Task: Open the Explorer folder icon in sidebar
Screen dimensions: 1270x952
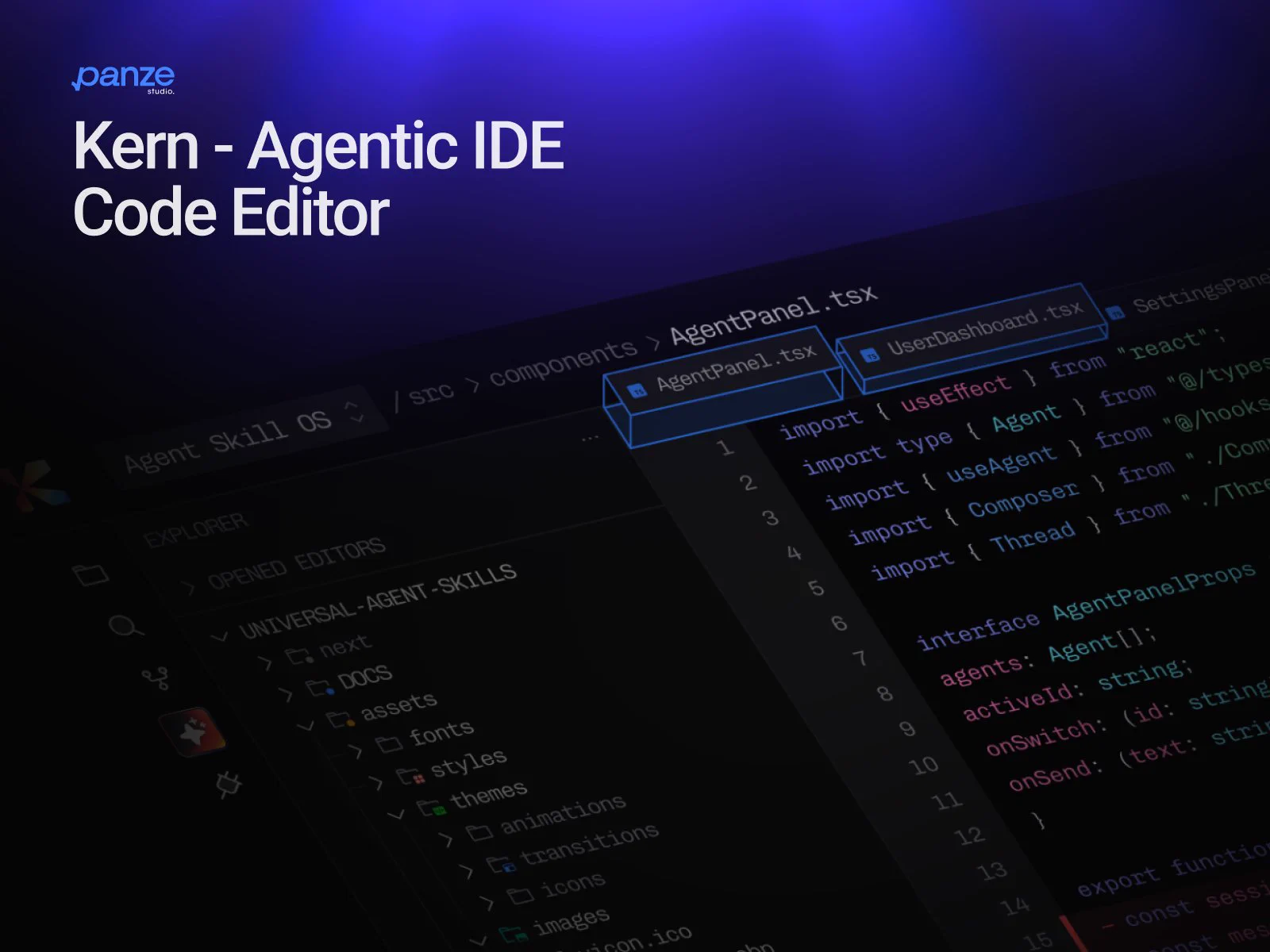Action: coord(90,574)
